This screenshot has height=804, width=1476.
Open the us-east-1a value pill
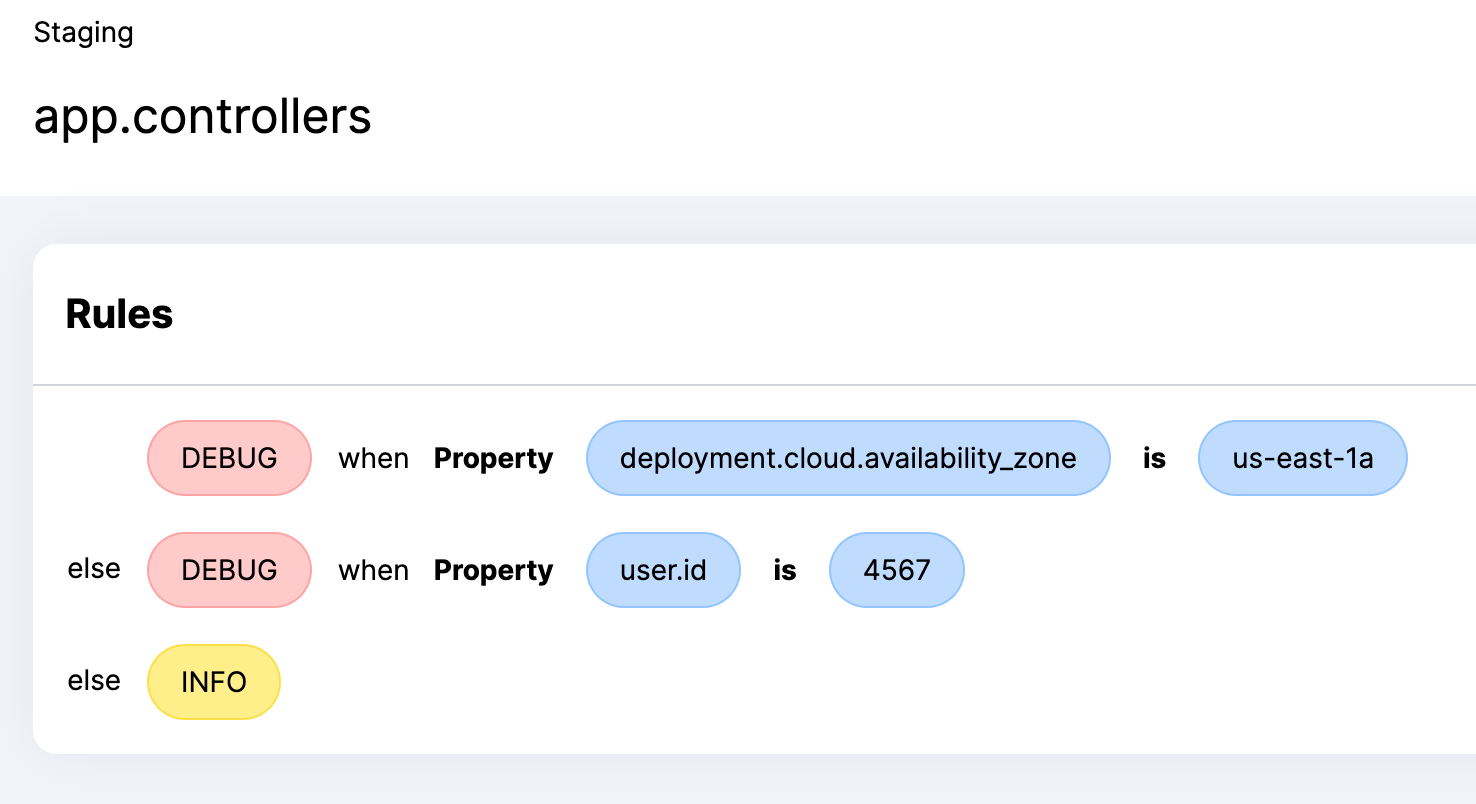(1302, 458)
